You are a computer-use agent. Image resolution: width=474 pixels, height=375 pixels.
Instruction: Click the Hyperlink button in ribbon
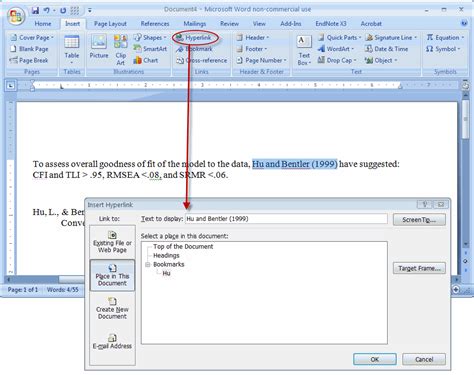tap(194, 38)
